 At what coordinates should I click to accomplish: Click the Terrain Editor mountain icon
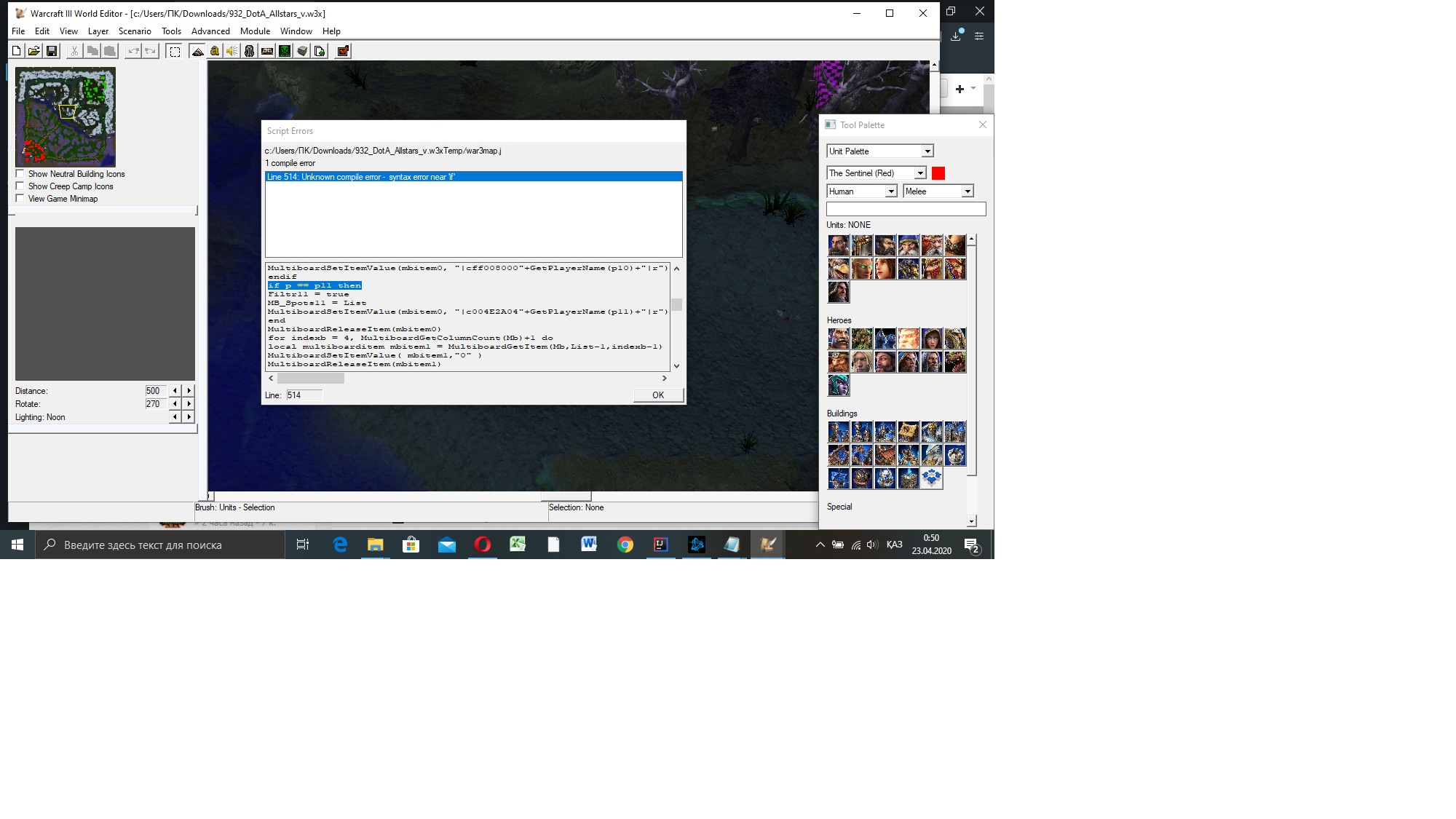point(197,51)
